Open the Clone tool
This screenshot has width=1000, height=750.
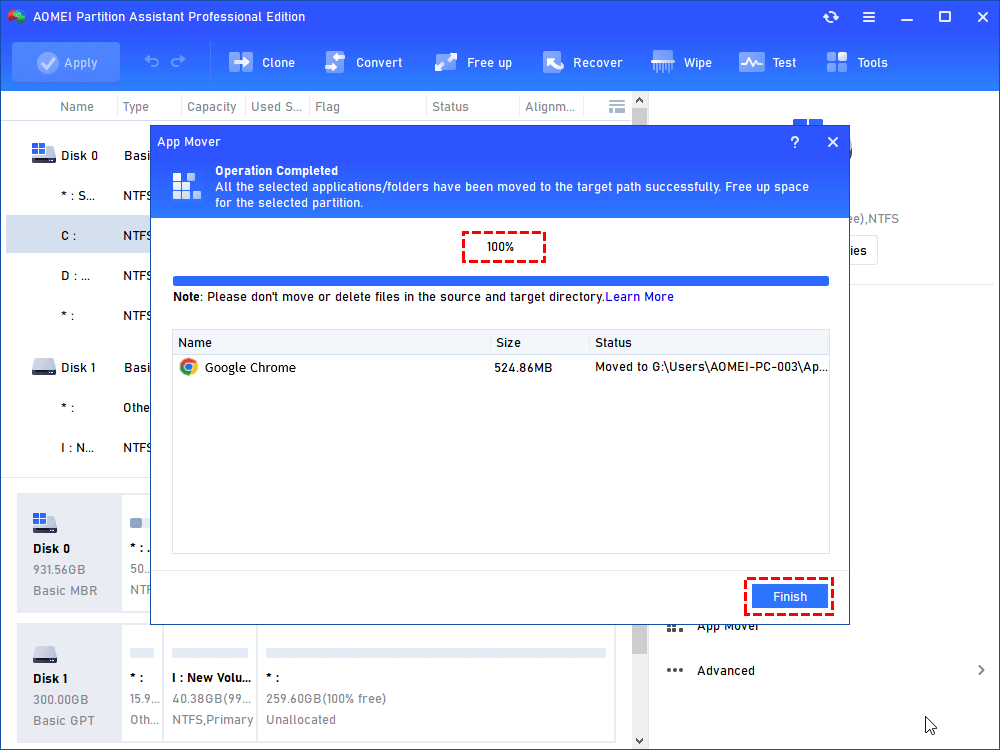tap(261, 62)
